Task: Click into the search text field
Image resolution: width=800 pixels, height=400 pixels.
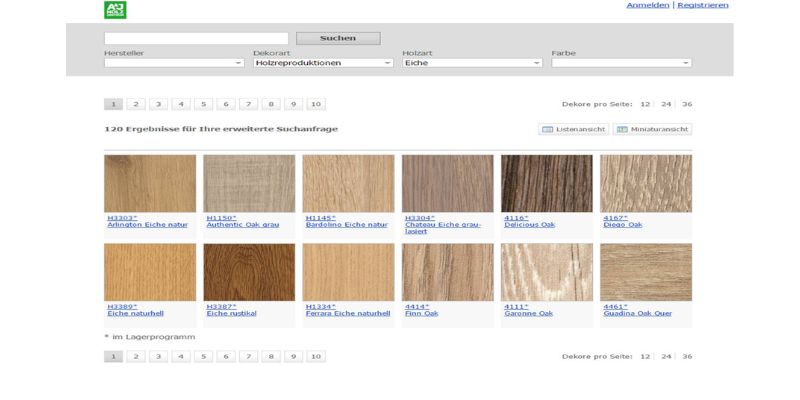Action: pyautogui.click(x=196, y=38)
